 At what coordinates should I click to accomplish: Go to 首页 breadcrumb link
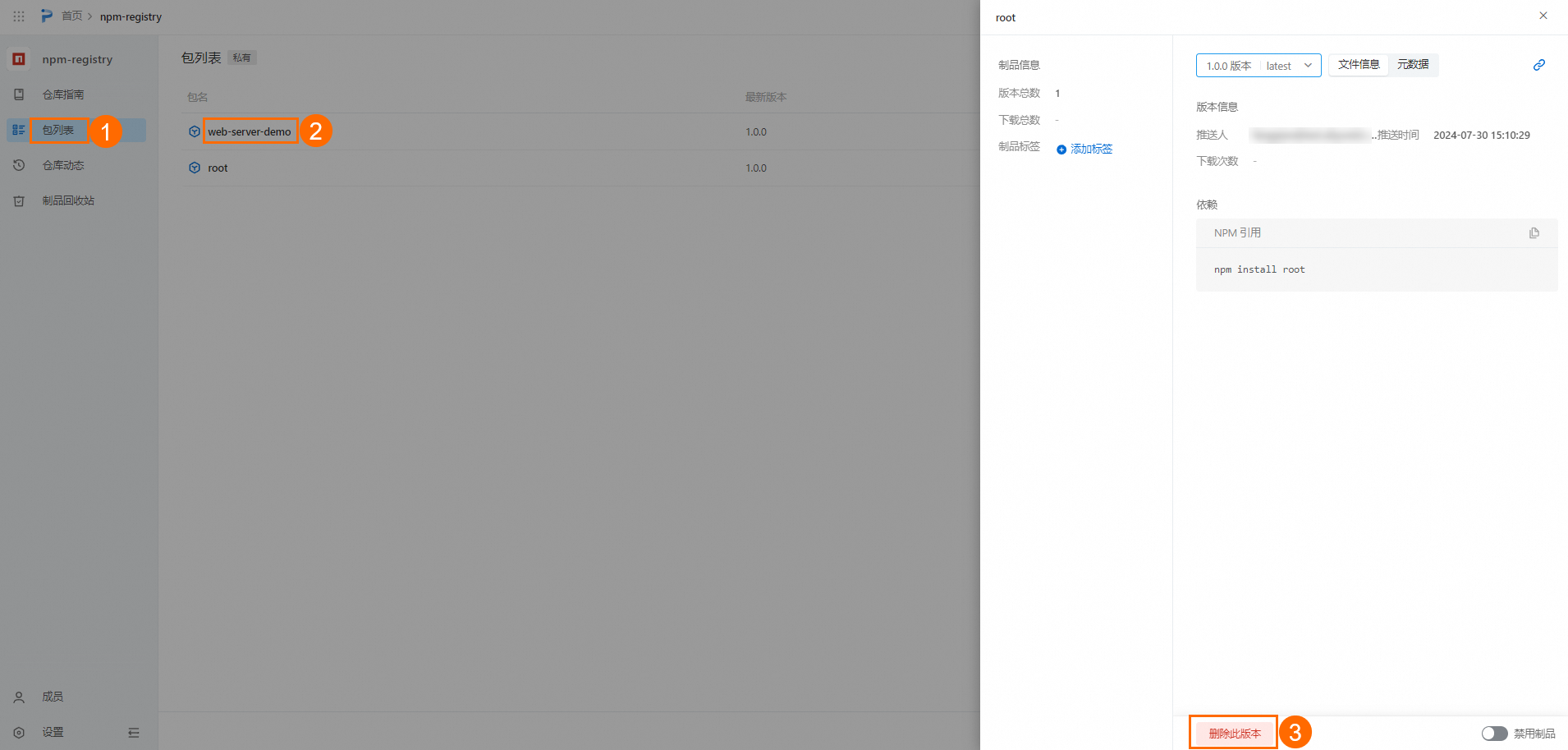(x=72, y=16)
